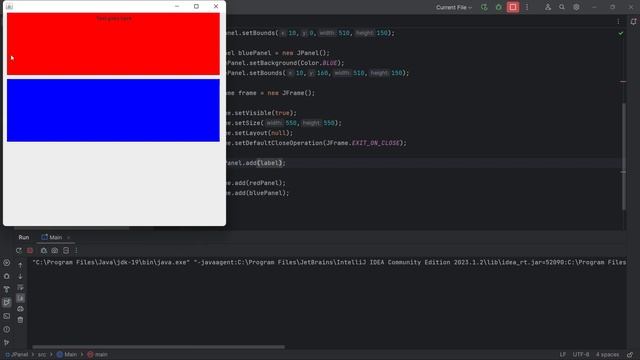Screen dimensions: 640x360
Task: Change the 4 spaces indent setting
Action: 607,355
